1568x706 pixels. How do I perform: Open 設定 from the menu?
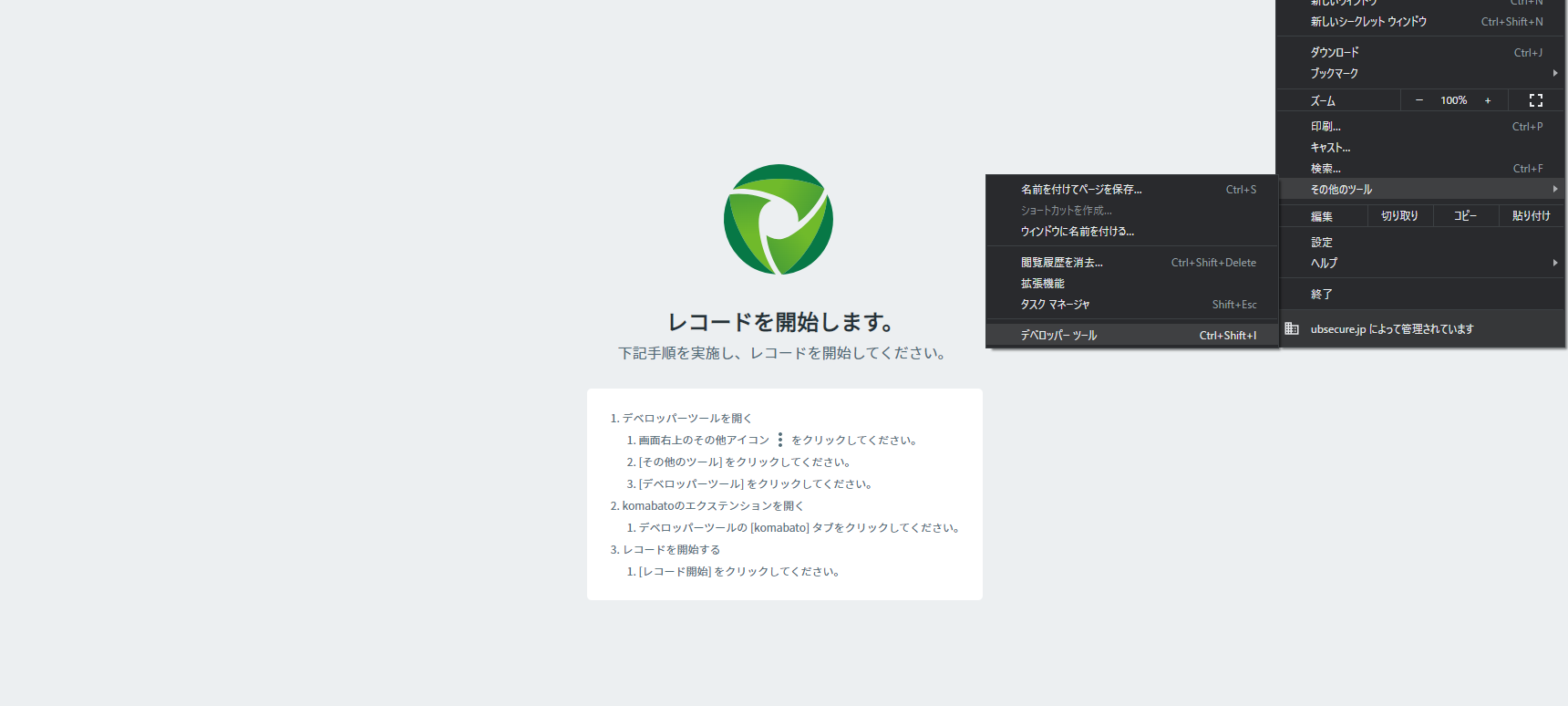point(1420,242)
